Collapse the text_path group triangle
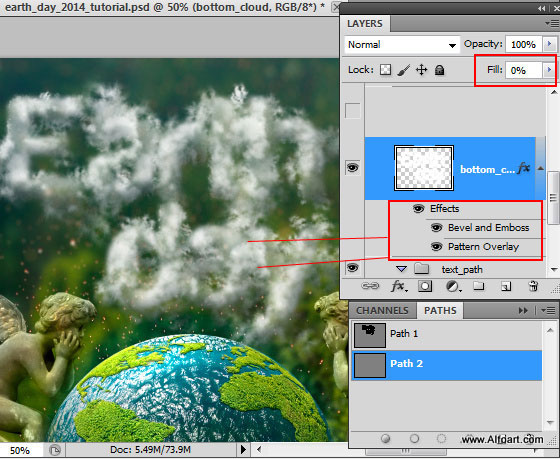This screenshot has width=560, height=459. point(401,269)
